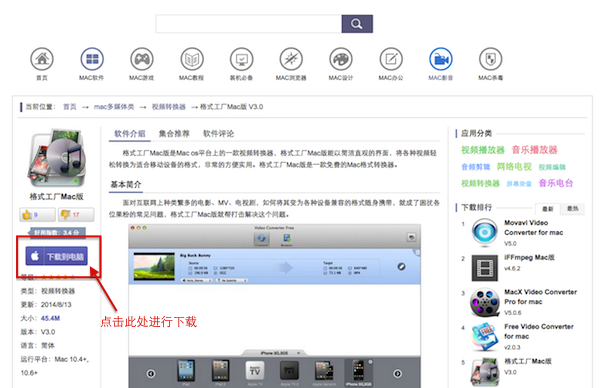
Task: Click the thumbs-up like button
Action: click(38, 215)
